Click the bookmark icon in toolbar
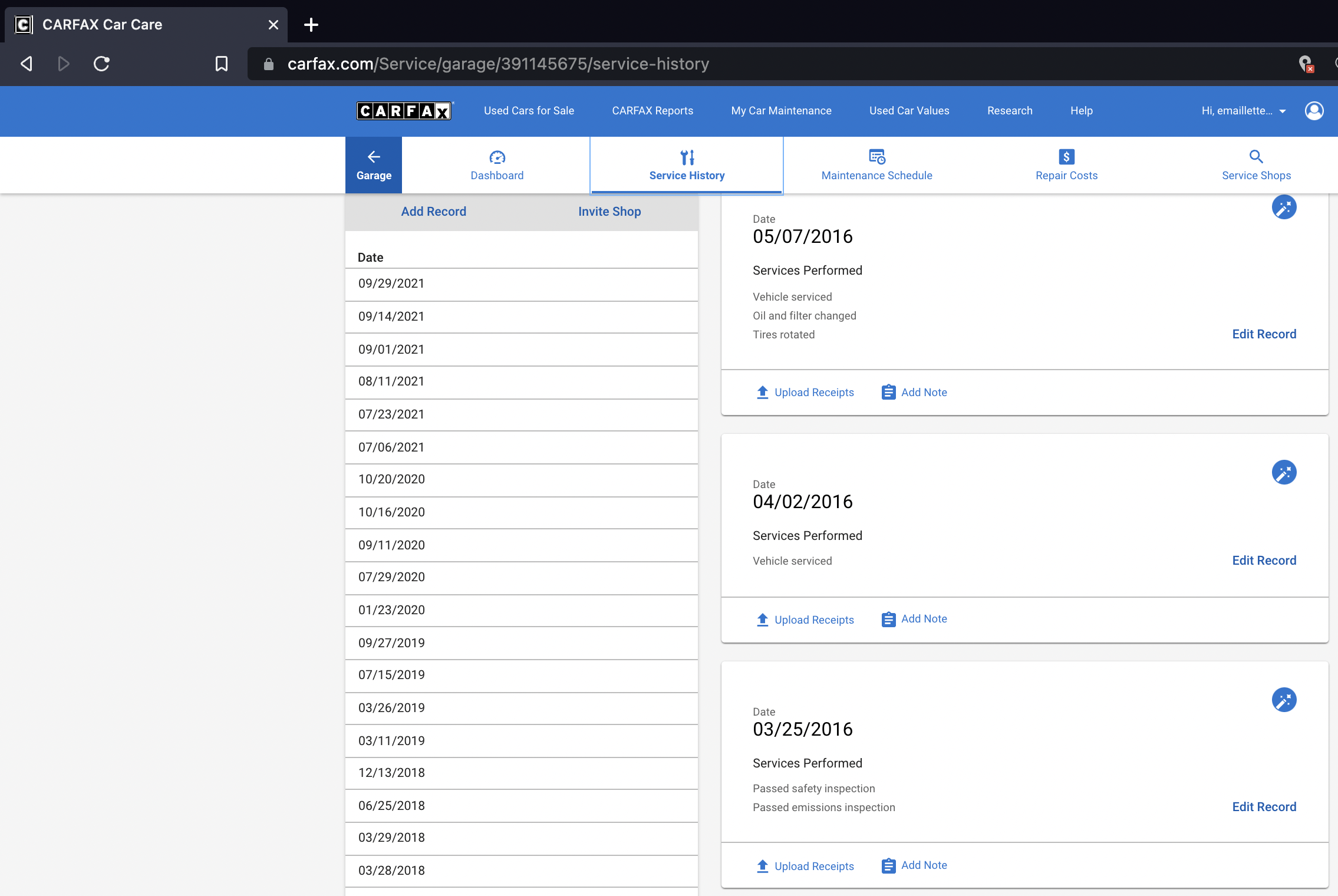 pos(222,64)
